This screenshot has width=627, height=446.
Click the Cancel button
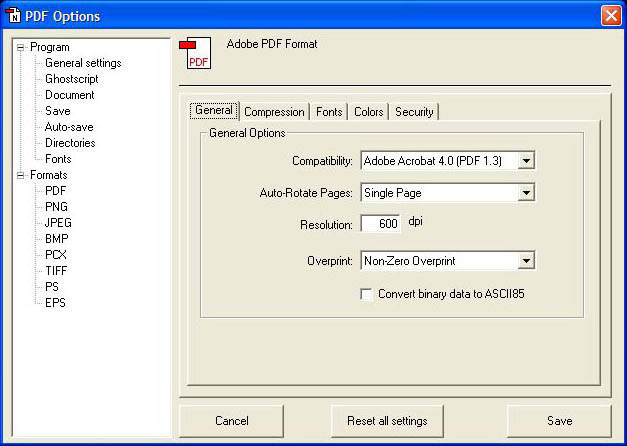coord(231,421)
